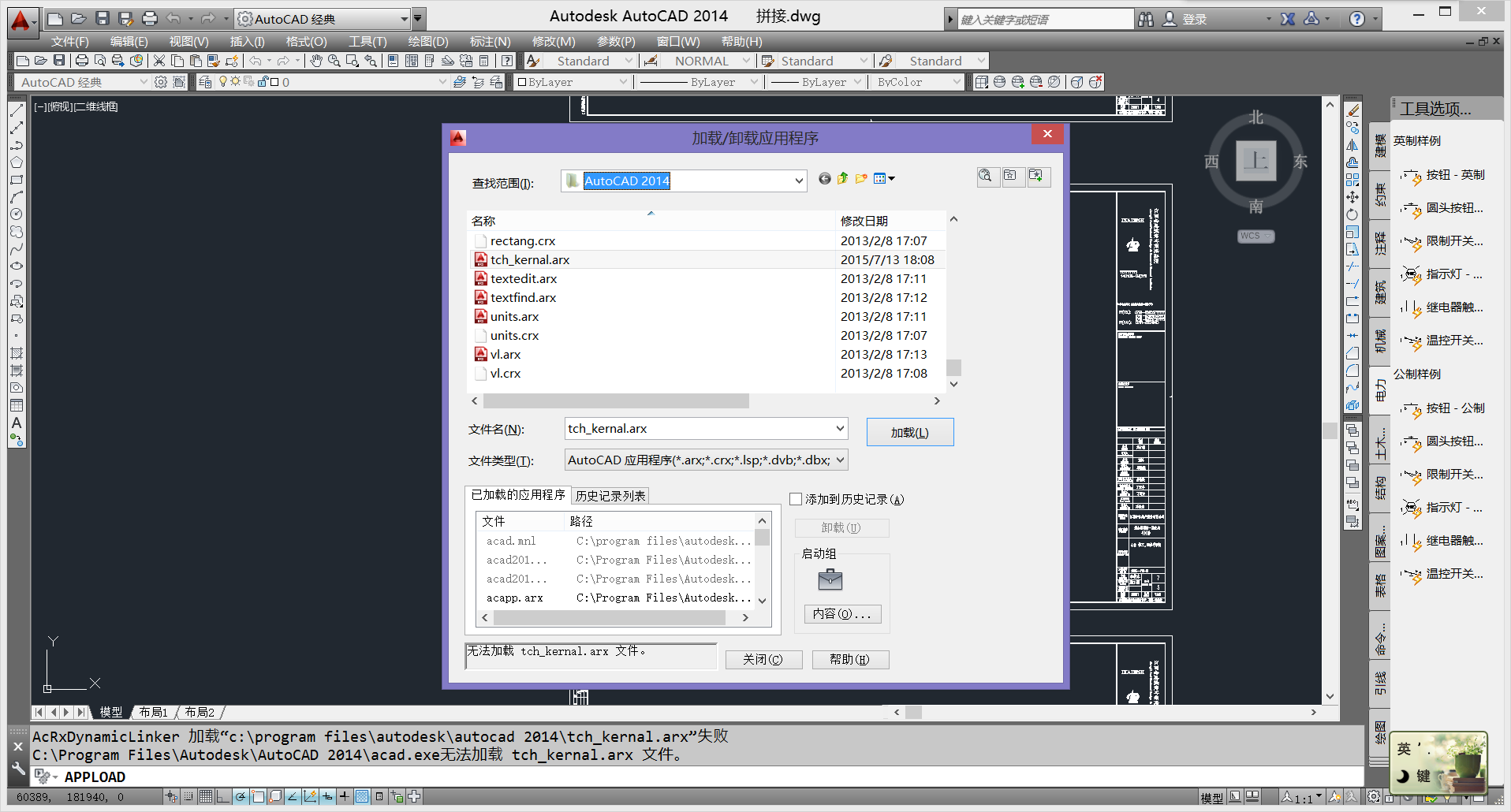The height and width of the screenshot is (812, 1511).
Task: Click the Startup Suite briefcase icon
Action: point(830,580)
